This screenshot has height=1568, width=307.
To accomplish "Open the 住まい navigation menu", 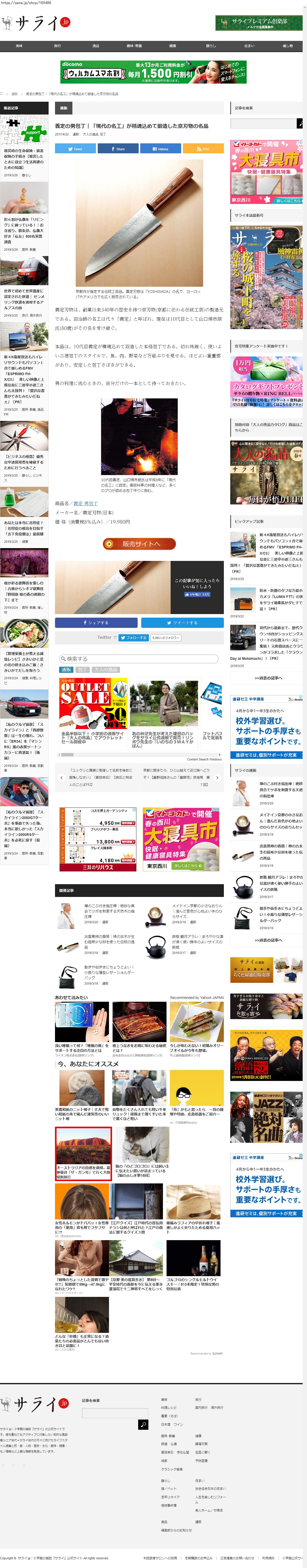I will (x=249, y=46).
